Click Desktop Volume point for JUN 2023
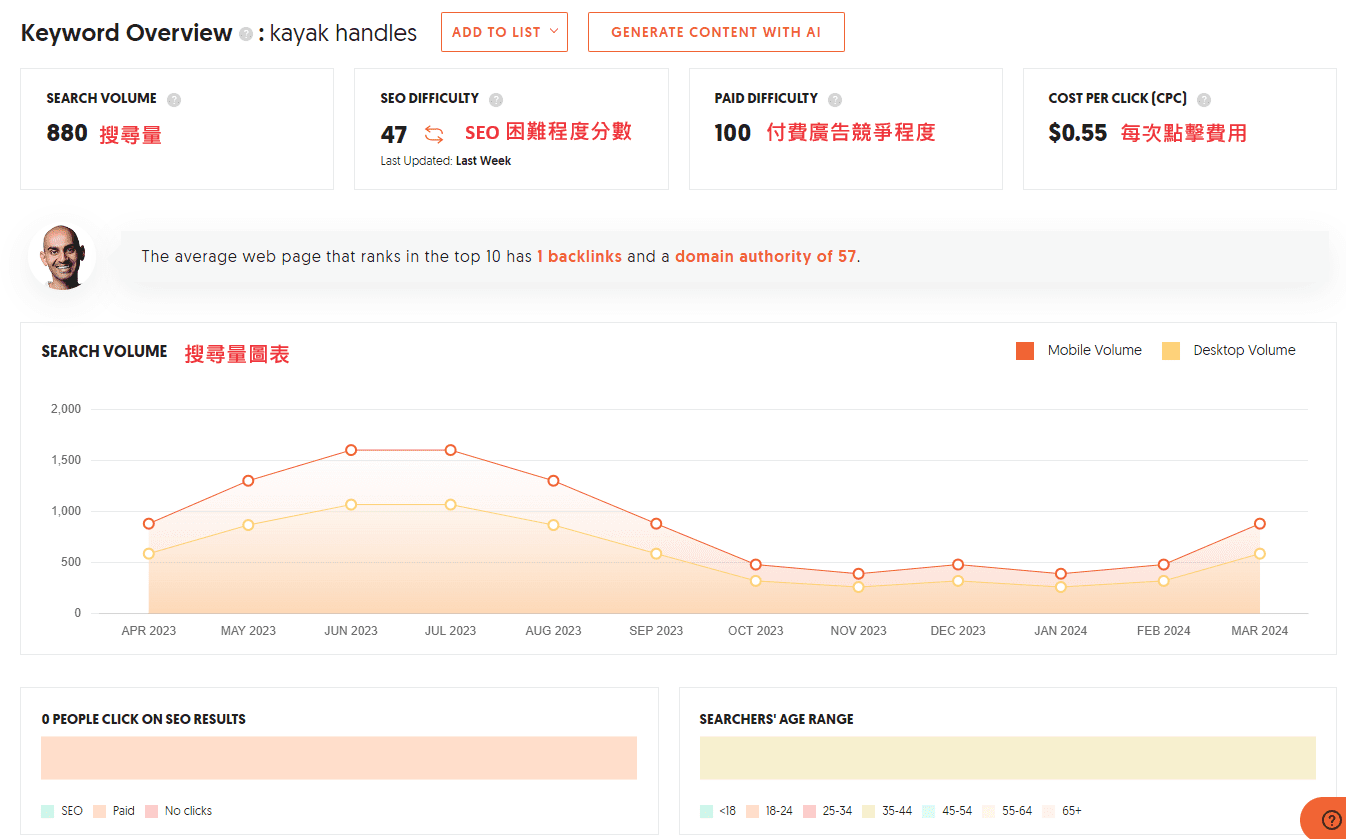 tap(351, 505)
